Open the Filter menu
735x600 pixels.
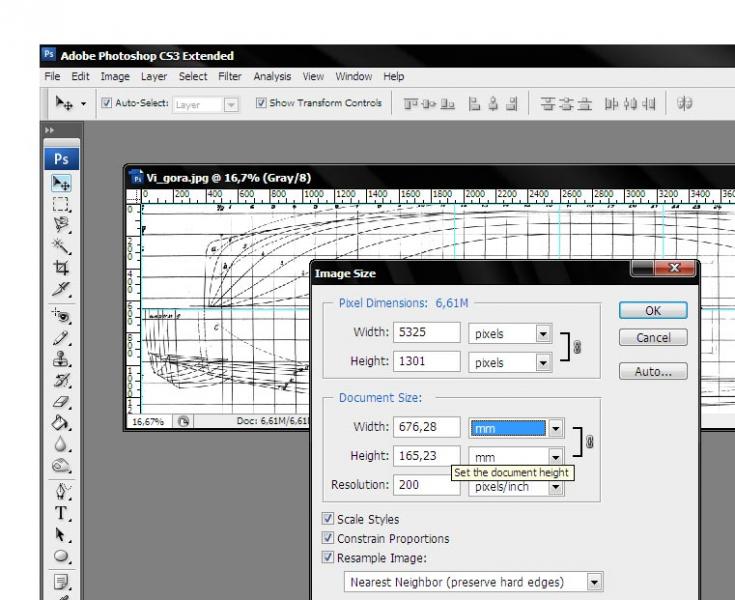(230, 76)
